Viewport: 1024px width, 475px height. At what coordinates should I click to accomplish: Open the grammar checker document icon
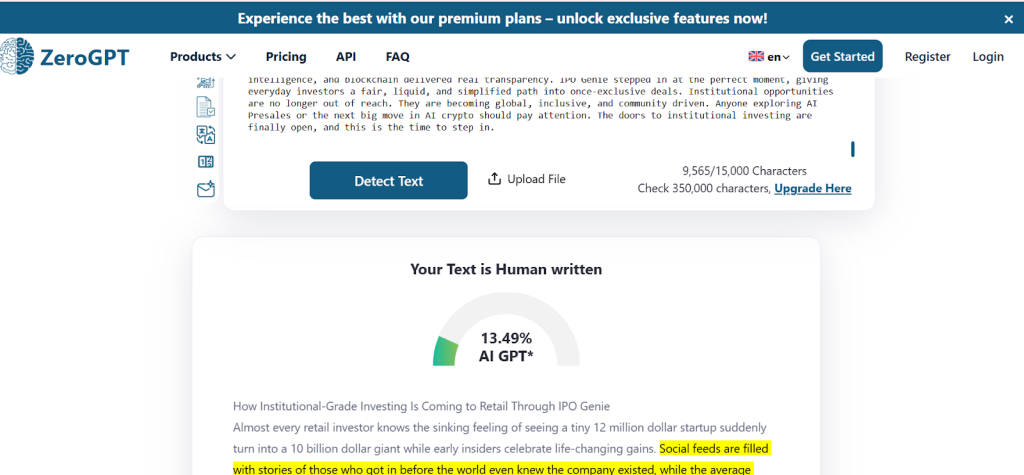pyautogui.click(x=205, y=107)
